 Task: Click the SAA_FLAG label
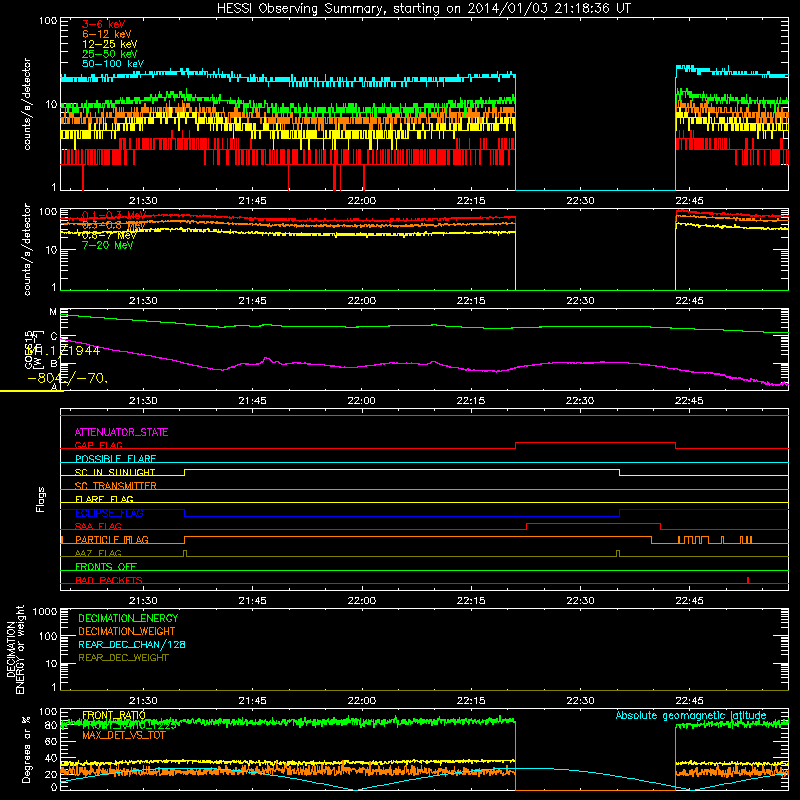tap(98, 526)
